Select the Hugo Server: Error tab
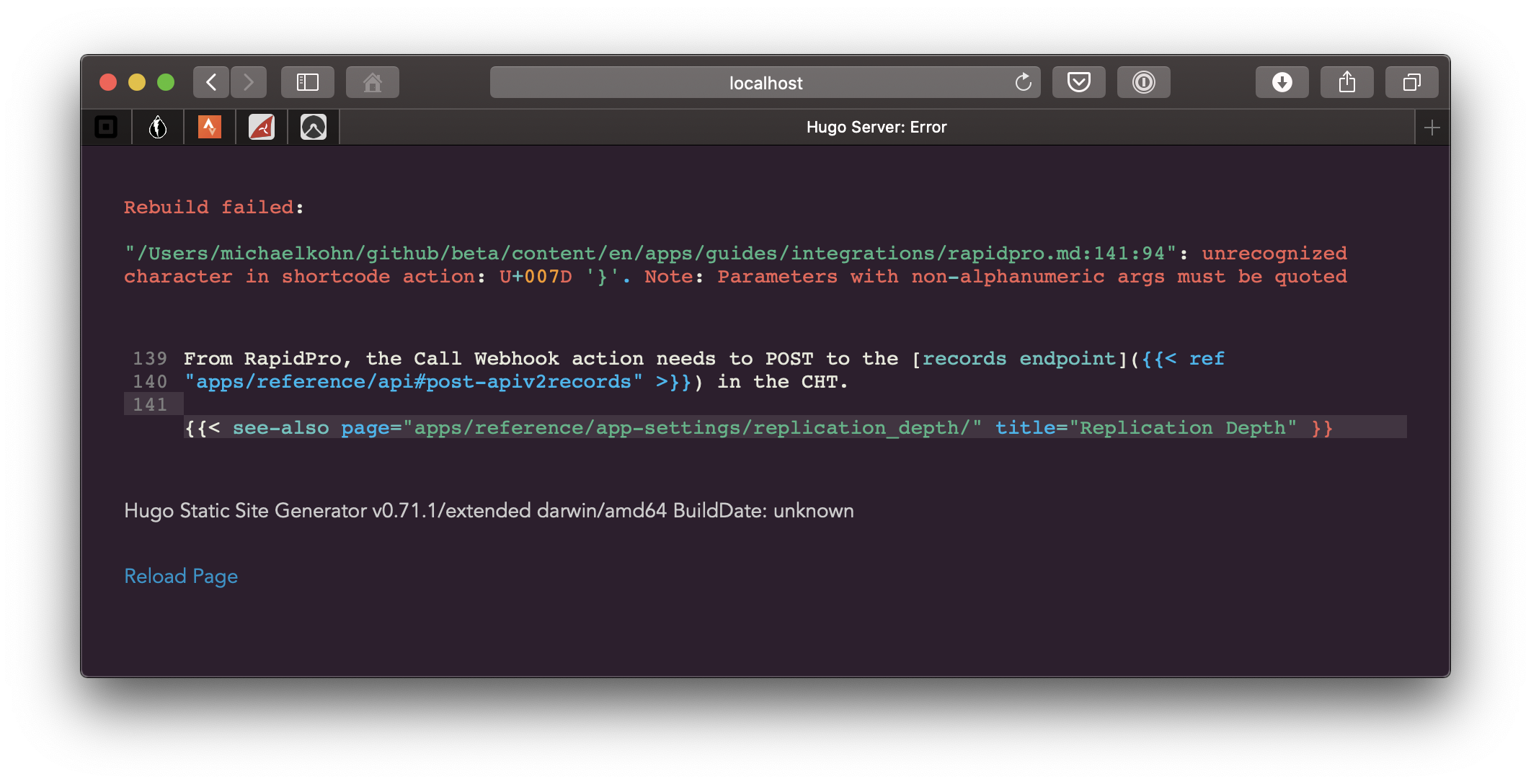The height and width of the screenshot is (784, 1531). tap(877, 127)
